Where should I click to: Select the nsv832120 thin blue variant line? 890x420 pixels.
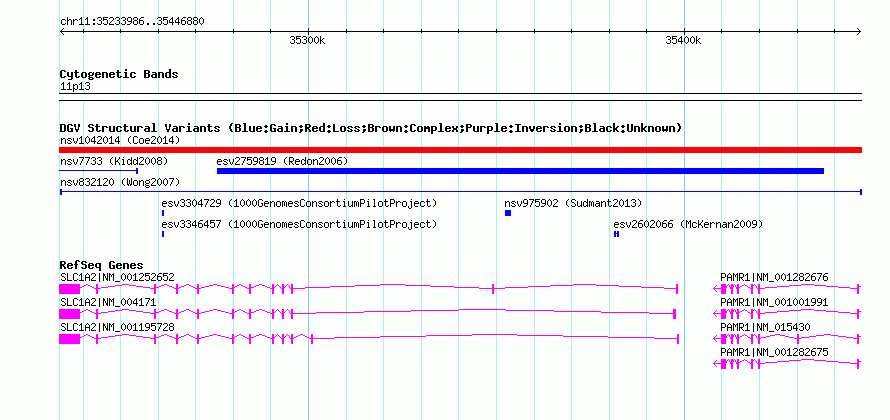460,192
